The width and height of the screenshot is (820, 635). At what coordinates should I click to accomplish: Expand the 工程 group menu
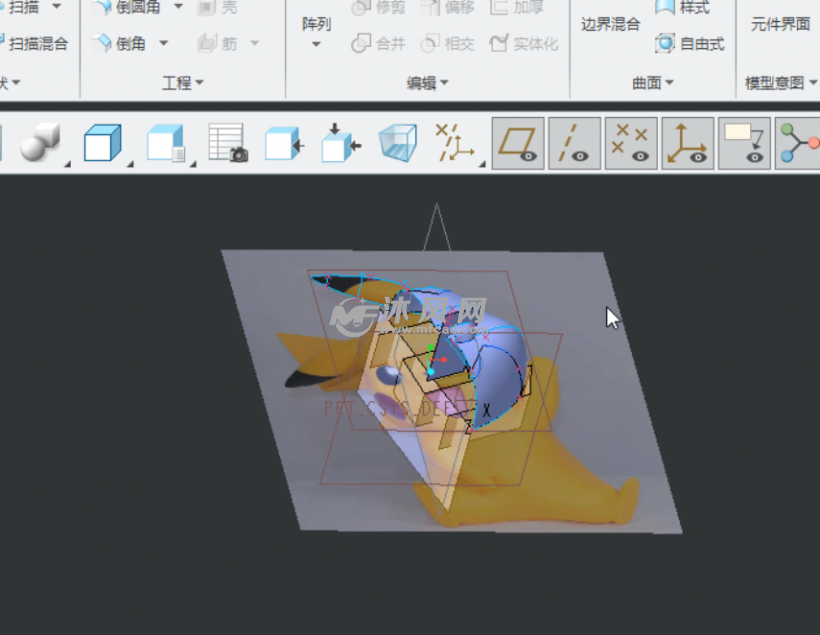[x=183, y=83]
